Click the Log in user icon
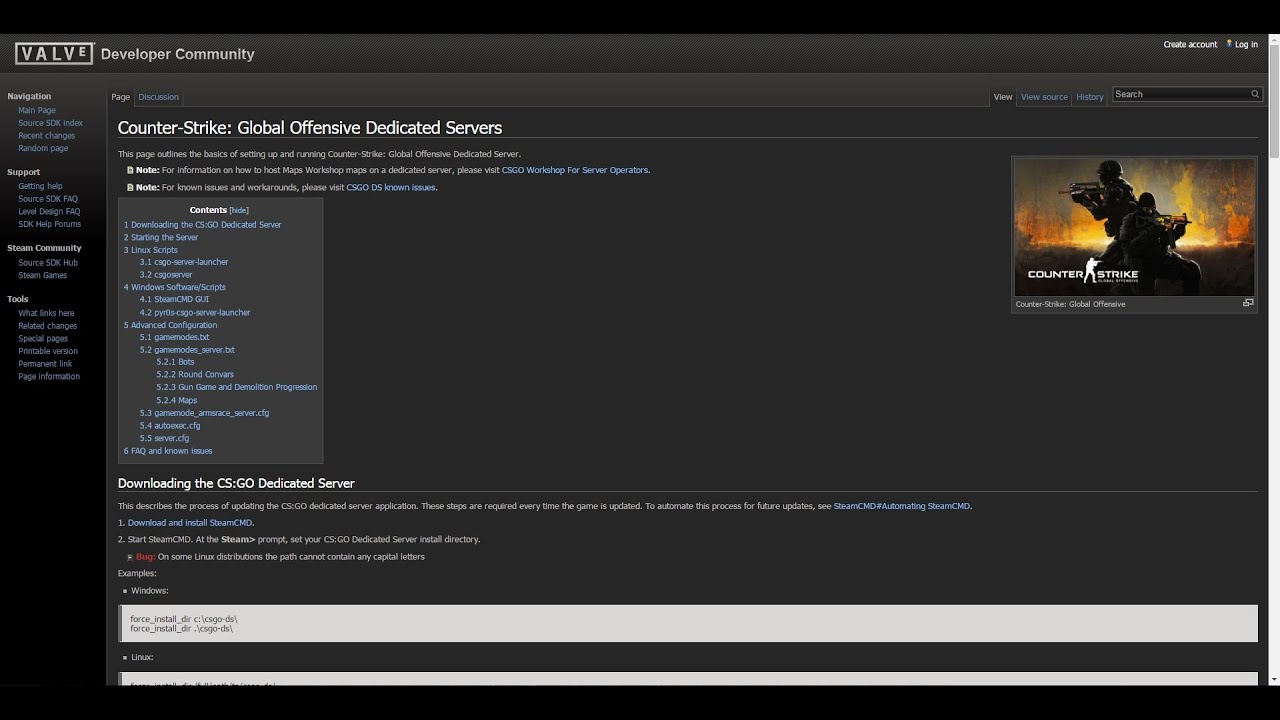Viewport: 1280px width, 720px height. (x=1229, y=44)
